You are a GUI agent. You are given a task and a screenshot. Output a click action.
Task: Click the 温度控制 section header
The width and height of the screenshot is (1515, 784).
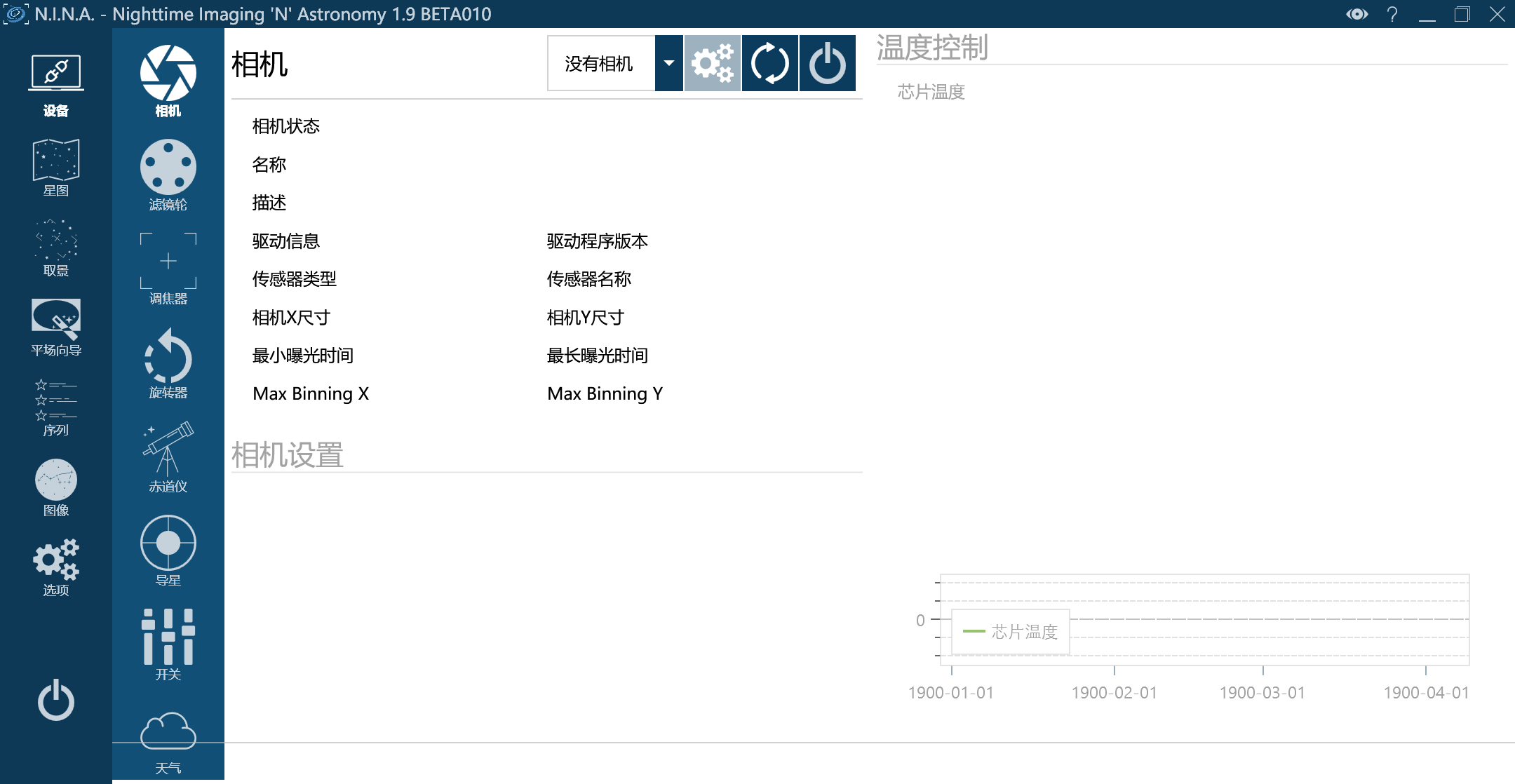932,48
